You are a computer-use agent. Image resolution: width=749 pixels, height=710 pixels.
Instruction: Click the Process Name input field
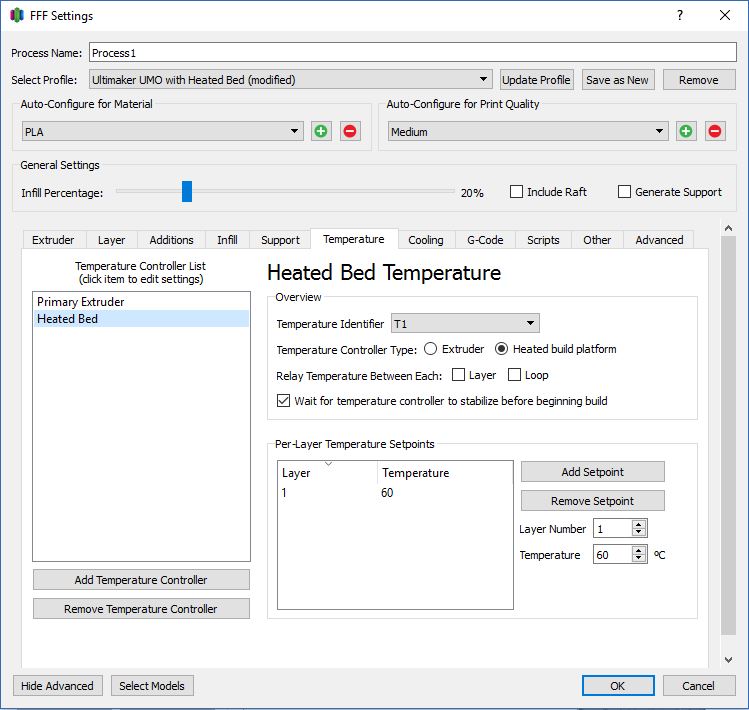click(412, 53)
